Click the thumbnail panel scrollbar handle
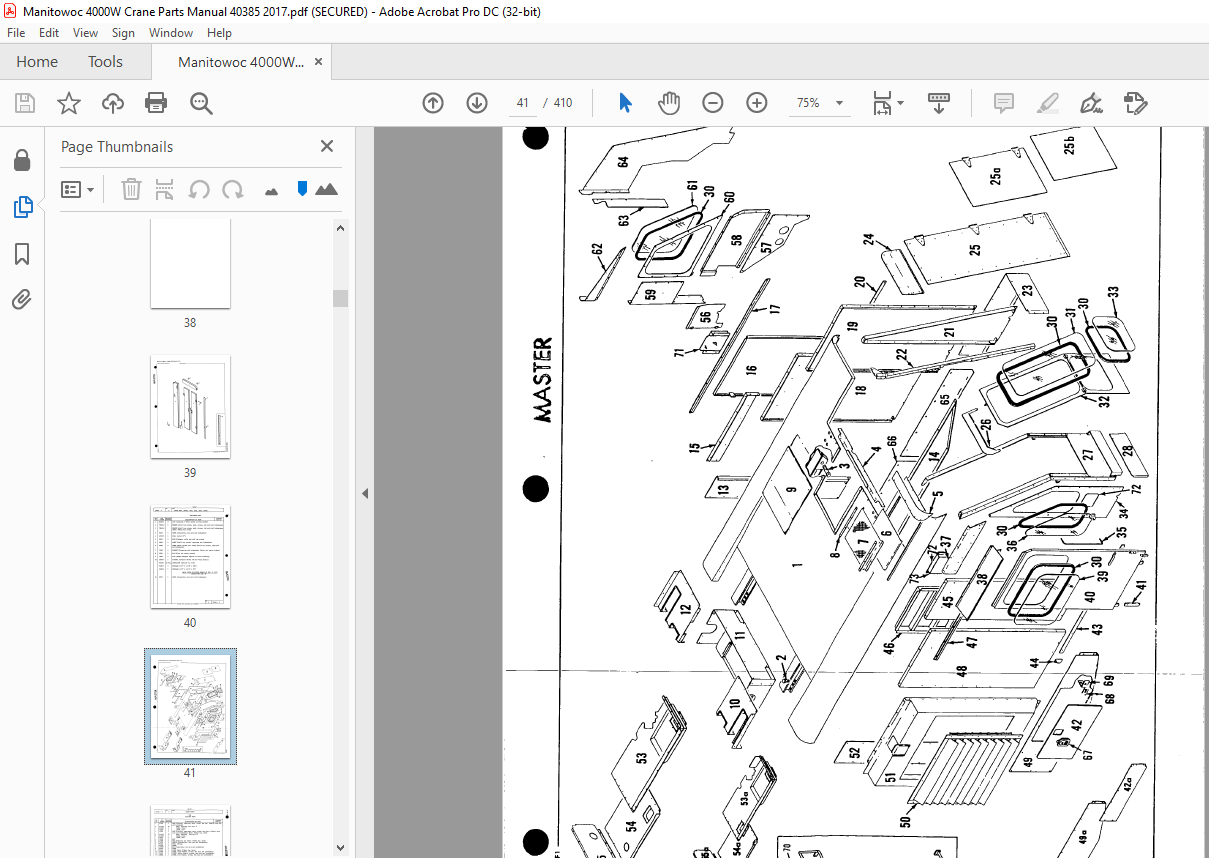The height and width of the screenshot is (858, 1209). (340, 299)
